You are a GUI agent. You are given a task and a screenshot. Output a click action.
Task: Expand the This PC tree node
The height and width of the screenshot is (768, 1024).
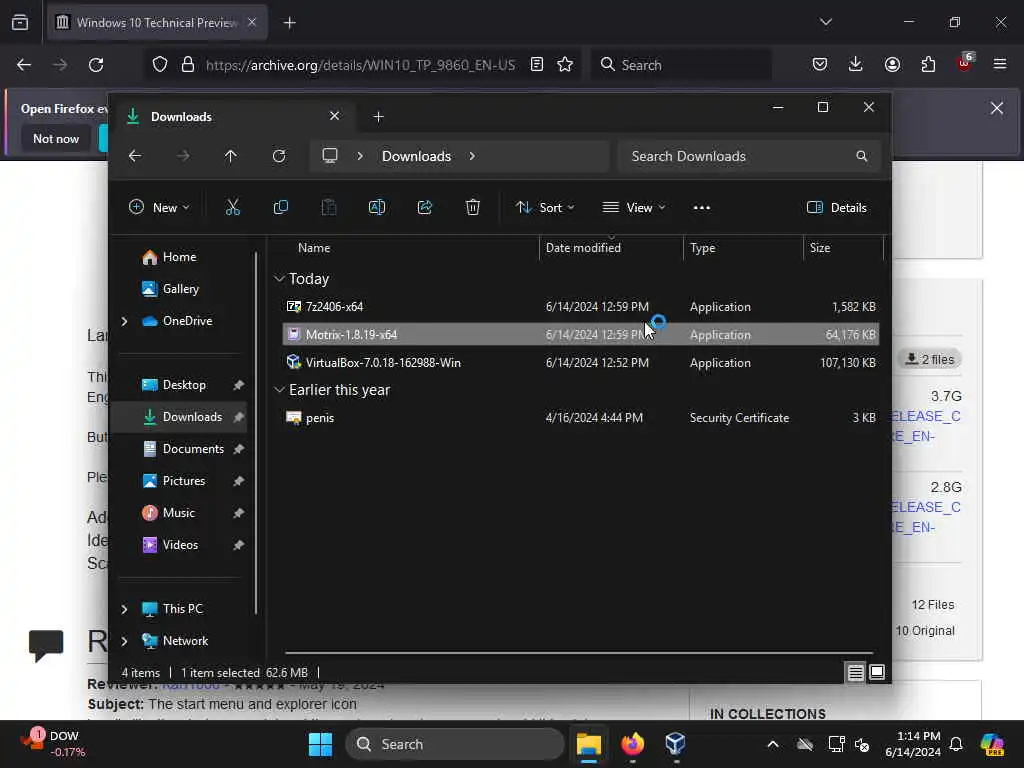pyautogui.click(x=124, y=609)
